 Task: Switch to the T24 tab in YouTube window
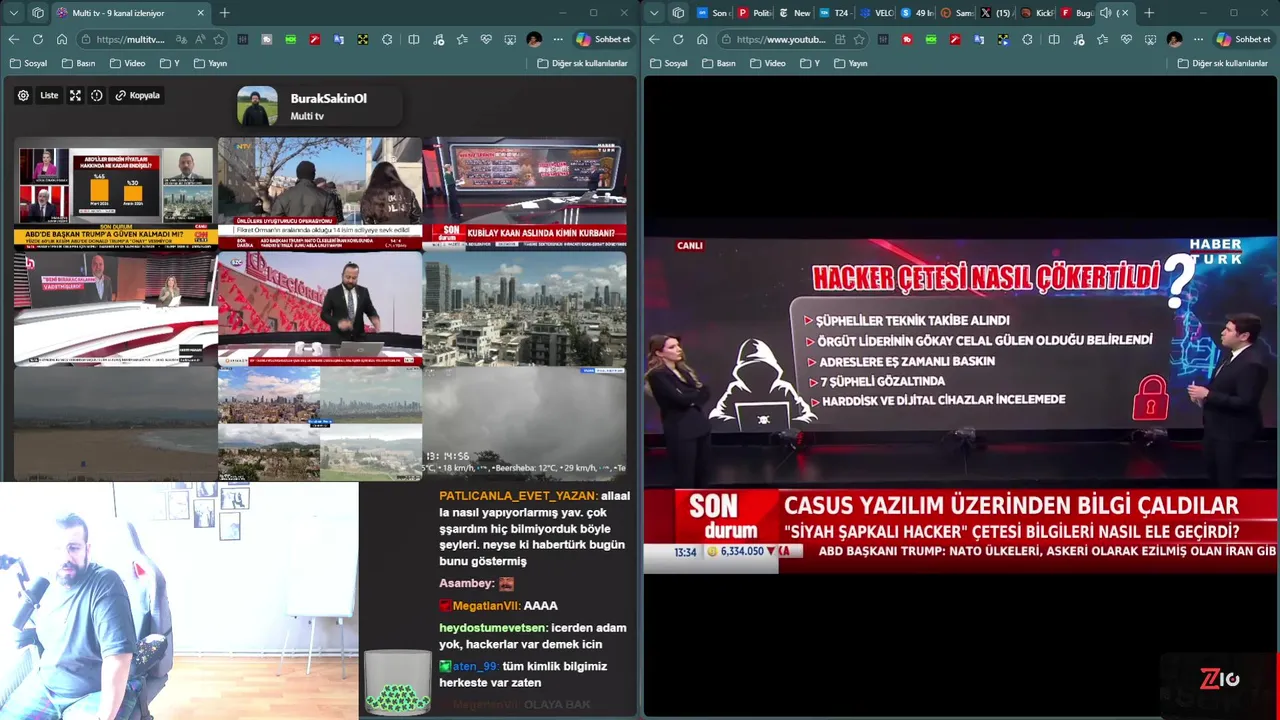coord(834,13)
